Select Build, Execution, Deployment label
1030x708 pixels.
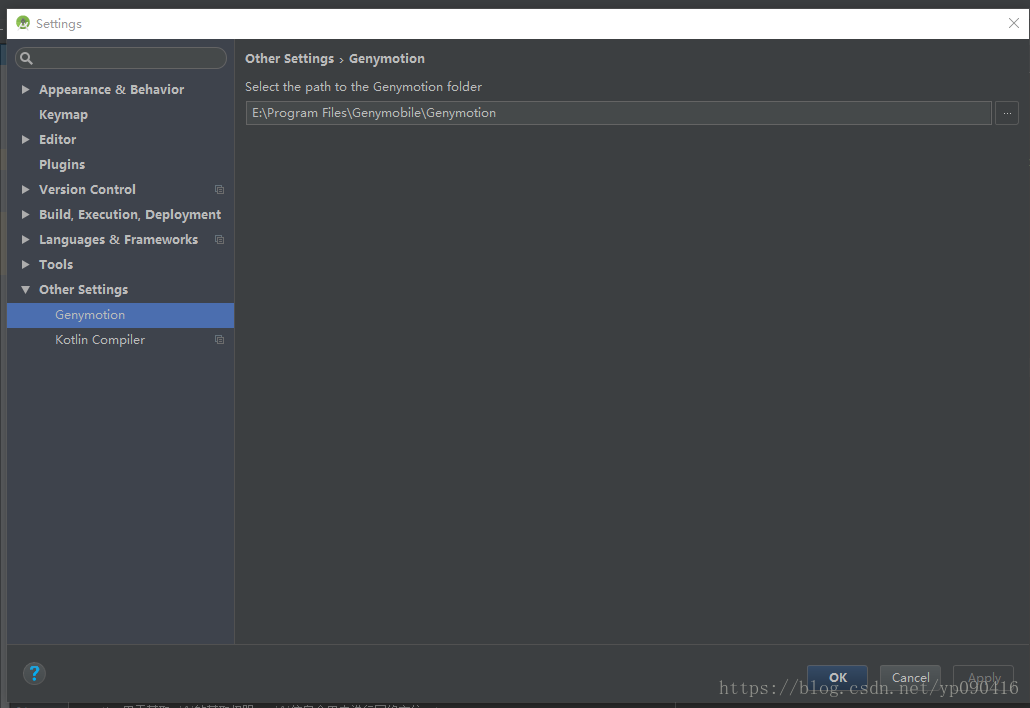(130, 215)
